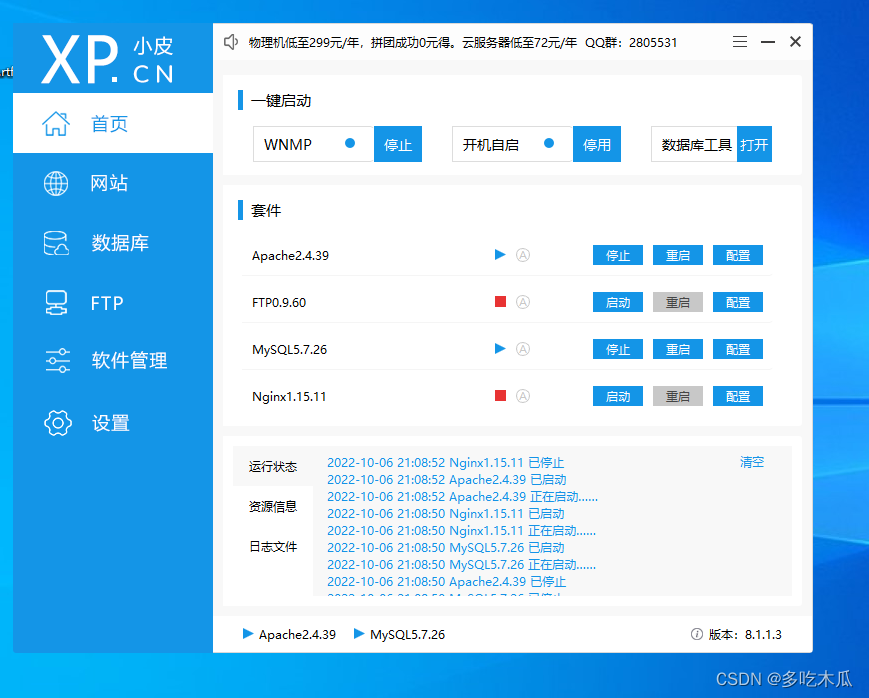The height and width of the screenshot is (698, 869).
Task: Click MySQL5.7.26 label in status bar
Action: pyautogui.click(x=407, y=634)
